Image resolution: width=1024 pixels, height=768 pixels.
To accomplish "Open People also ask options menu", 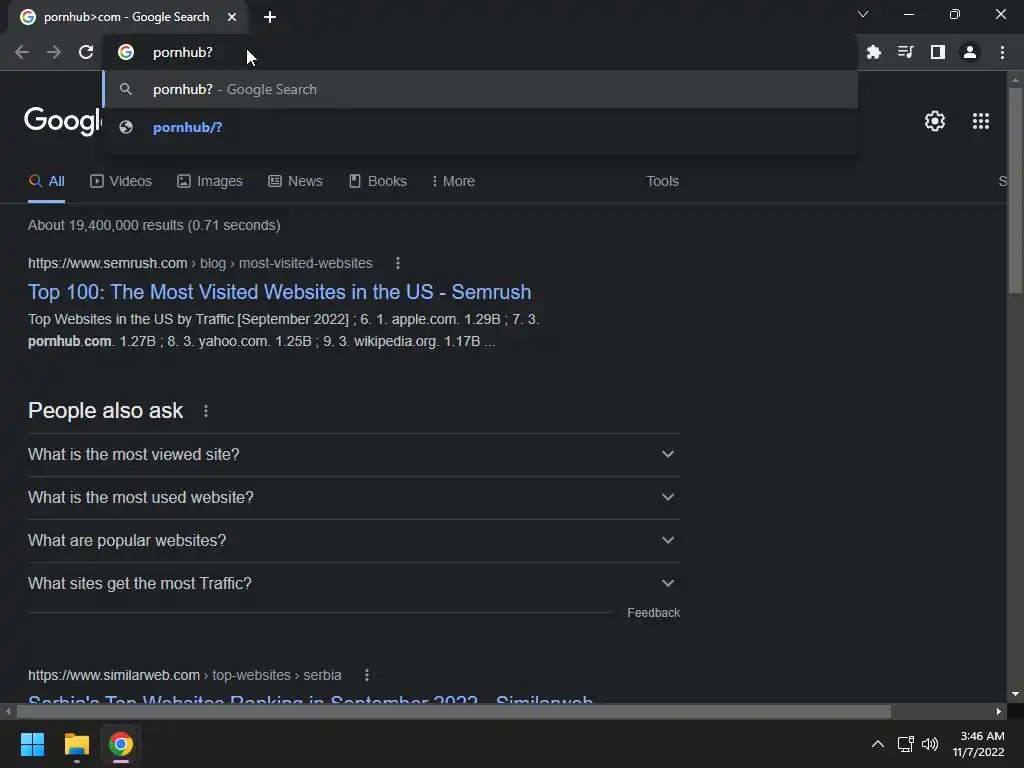I will click(206, 411).
